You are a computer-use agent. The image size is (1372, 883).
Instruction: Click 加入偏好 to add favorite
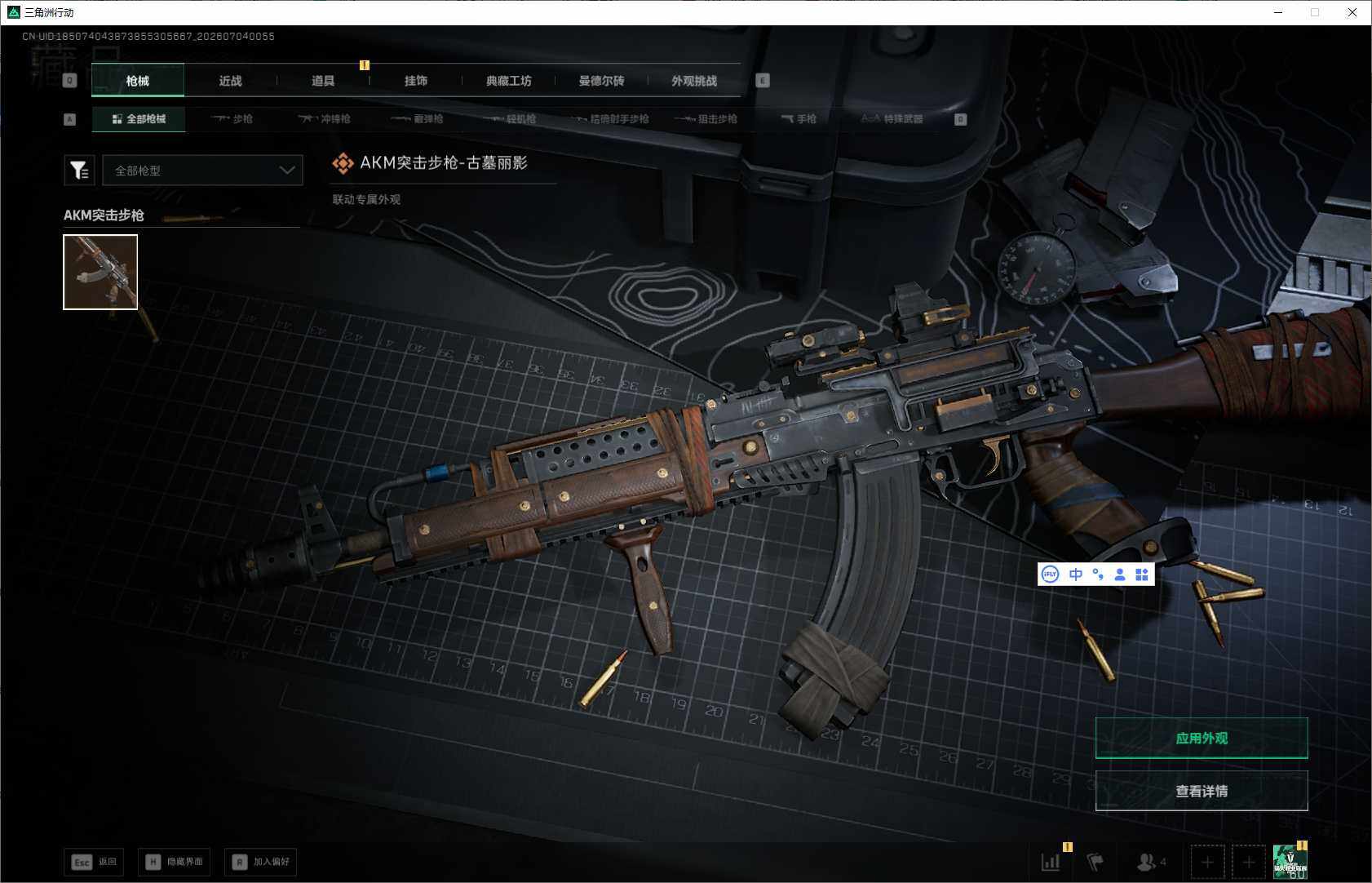click(x=260, y=862)
